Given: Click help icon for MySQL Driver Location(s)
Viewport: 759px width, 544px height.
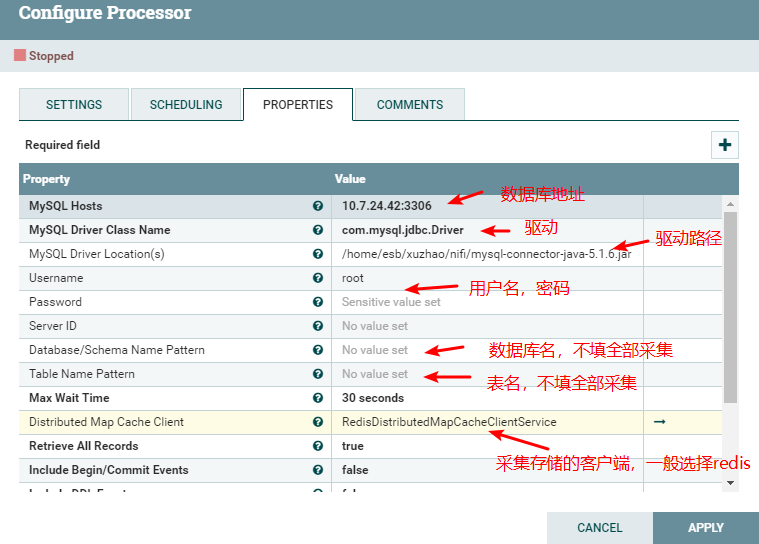Looking at the screenshot, I should point(318,254).
